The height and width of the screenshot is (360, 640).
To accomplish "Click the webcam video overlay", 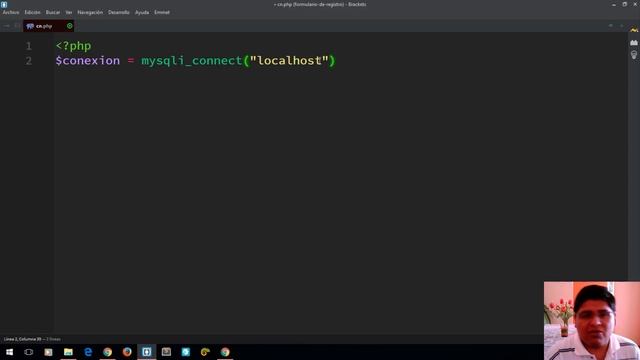I will pos(592,321).
